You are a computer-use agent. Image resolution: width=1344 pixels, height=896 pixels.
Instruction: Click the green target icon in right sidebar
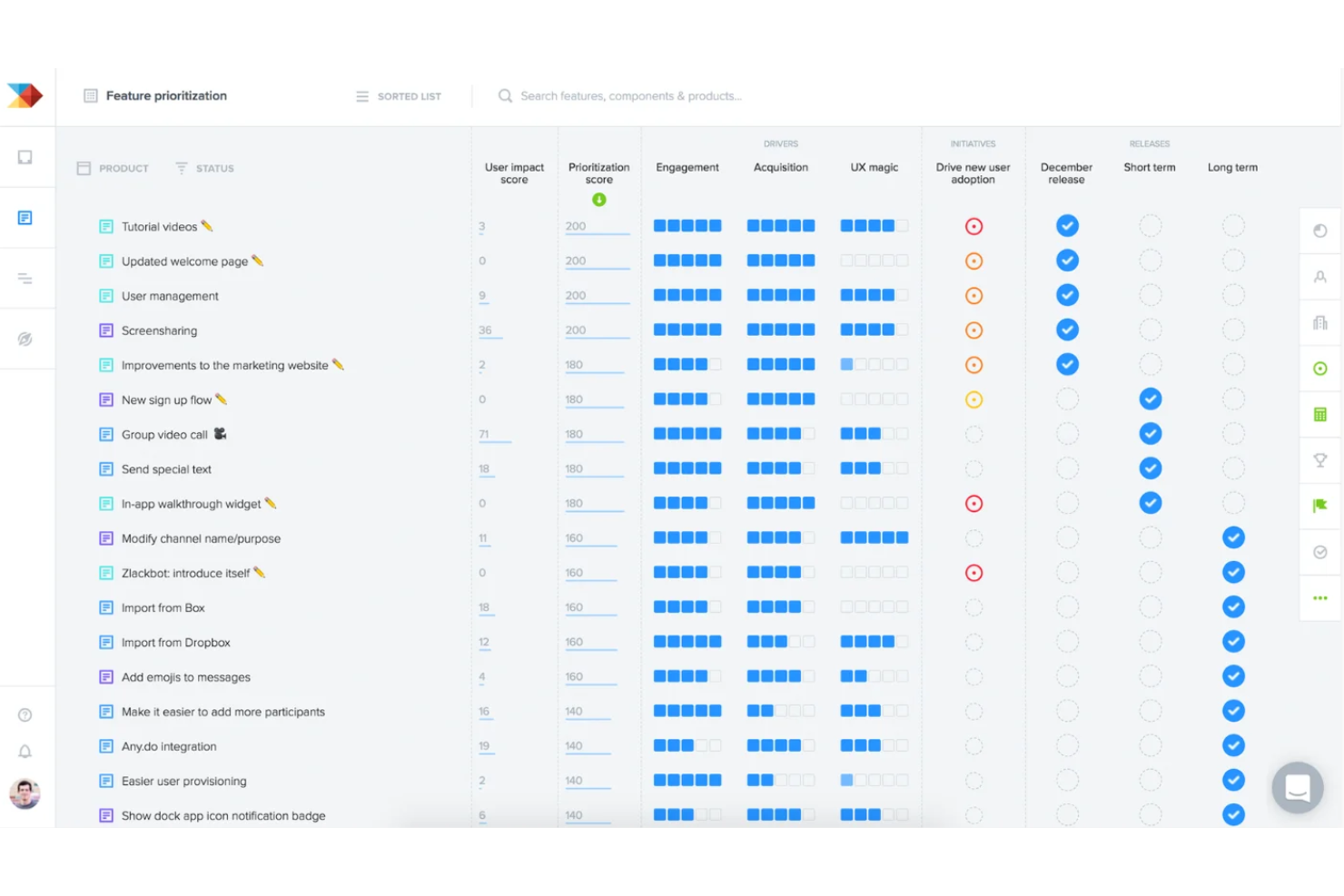(1320, 369)
